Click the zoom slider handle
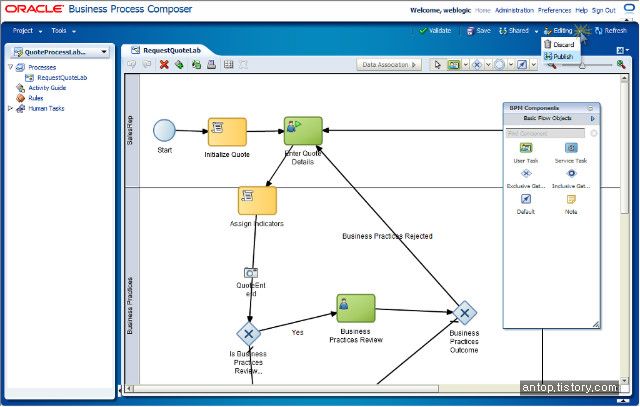This screenshot has height=407, width=640. (582, 65)
